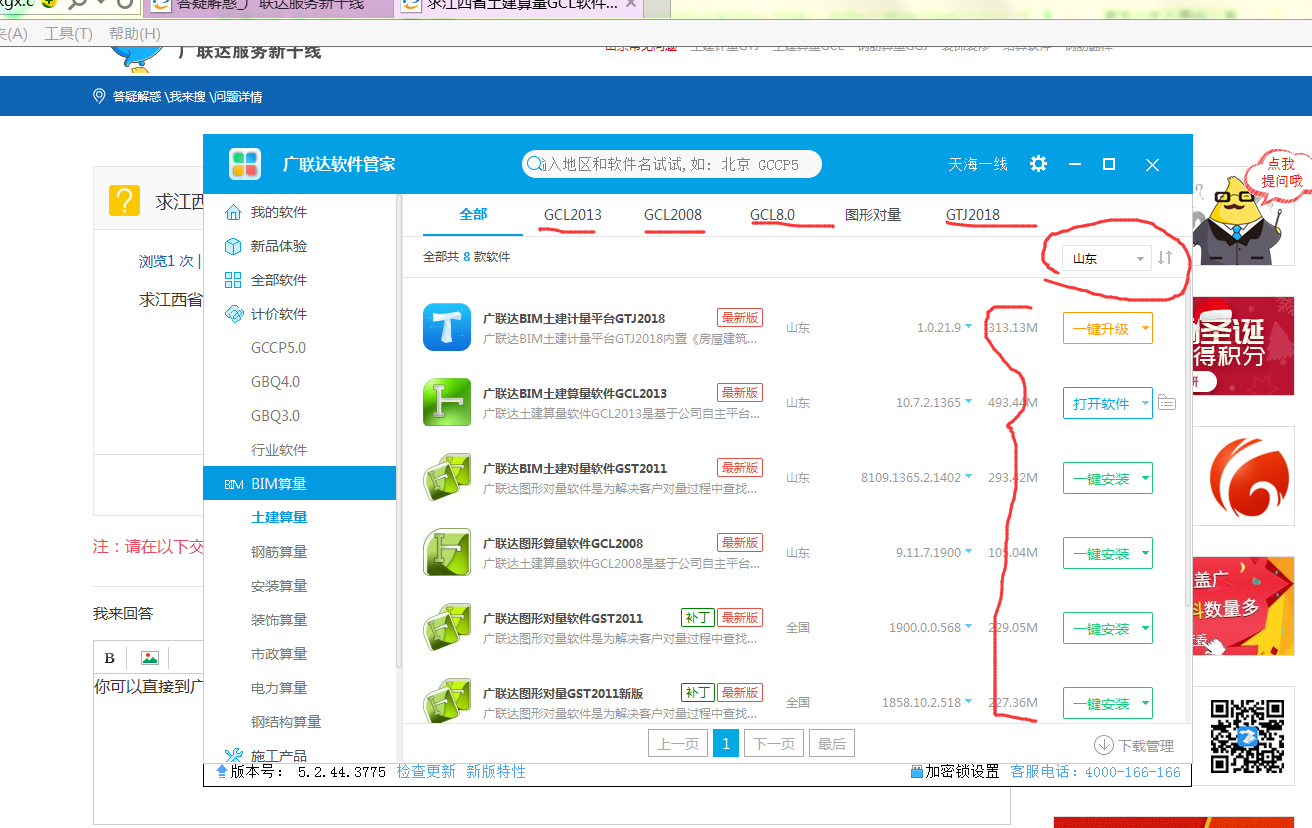Select 行业软件 in sidebar
The height and width of the screenshot is (828, 1312).
[x=279, y=450]
